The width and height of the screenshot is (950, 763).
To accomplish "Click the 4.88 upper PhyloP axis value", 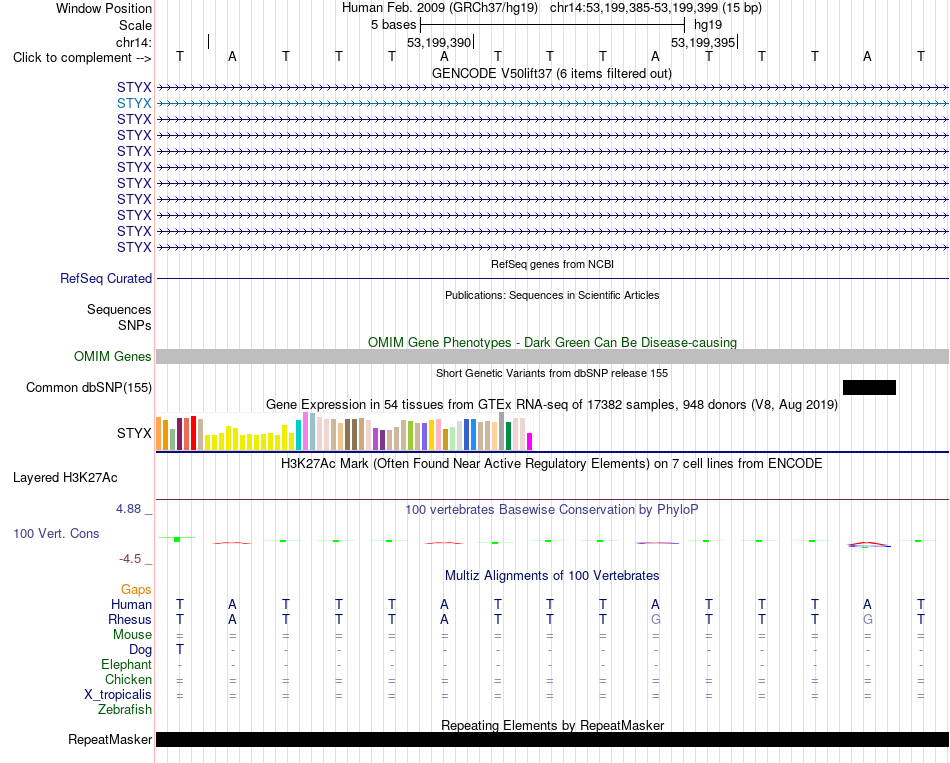I will pos(128,509).
